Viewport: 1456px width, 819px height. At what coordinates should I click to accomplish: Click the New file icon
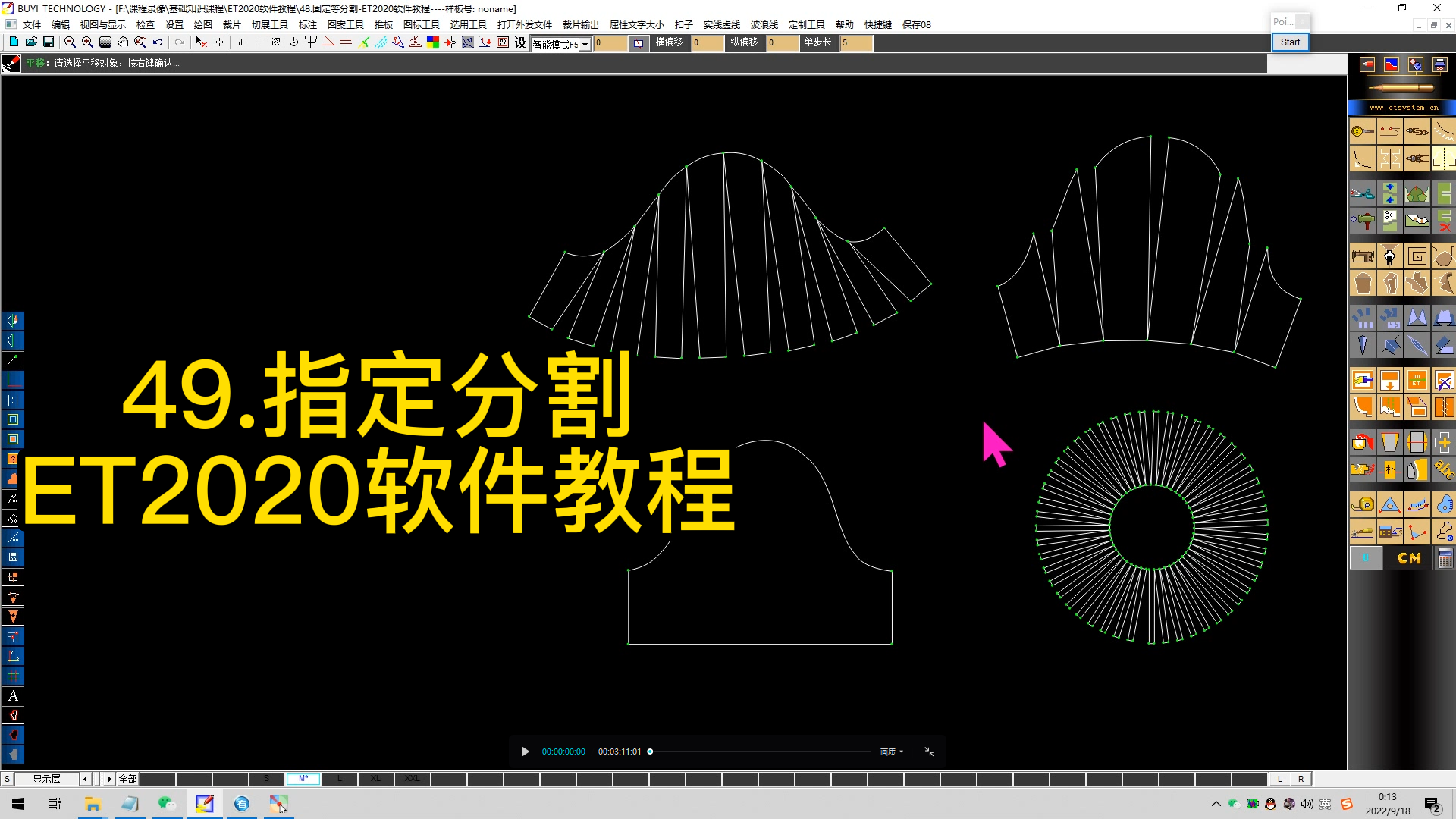click(14, 42)
